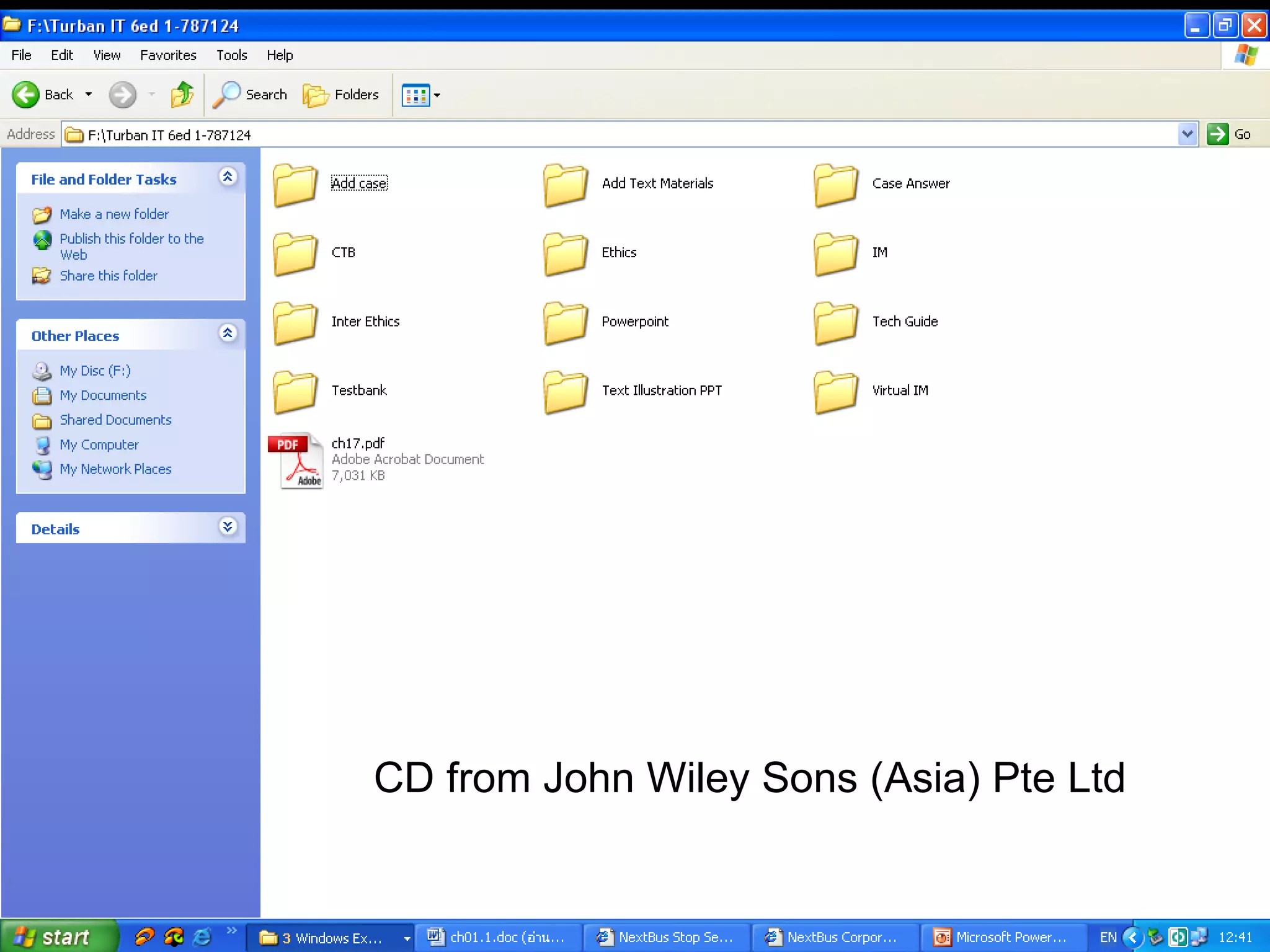The width and height of the screenshot is (1270, 952).
Task: Expand quick launch overflow chevron
Action: (232, 930)
